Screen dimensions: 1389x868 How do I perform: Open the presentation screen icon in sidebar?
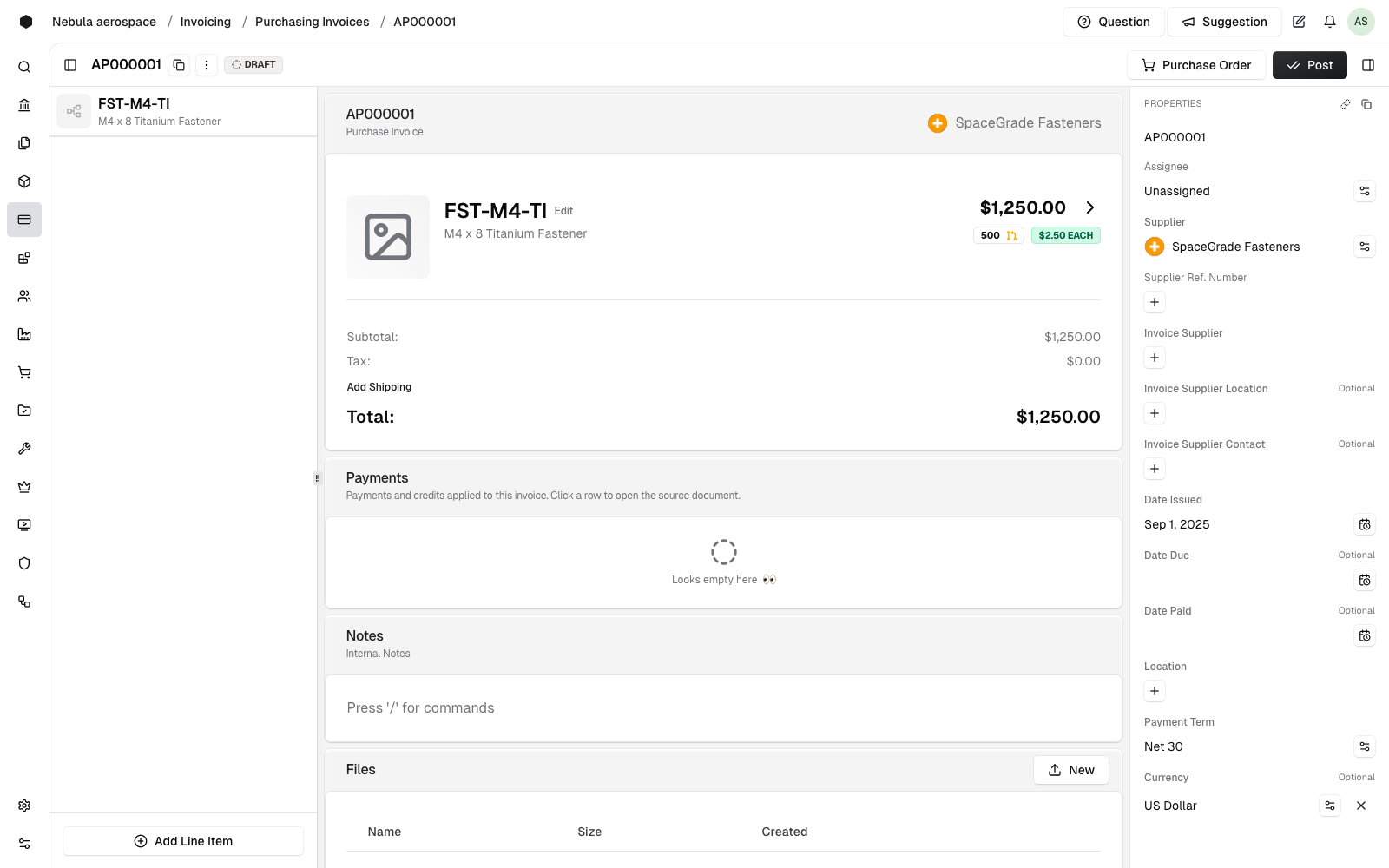tap(24, 525)
